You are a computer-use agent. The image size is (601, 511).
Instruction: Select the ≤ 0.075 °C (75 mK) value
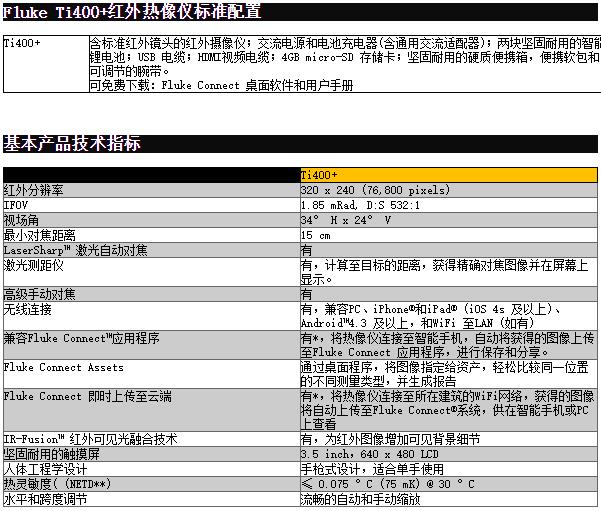[388, 484]
